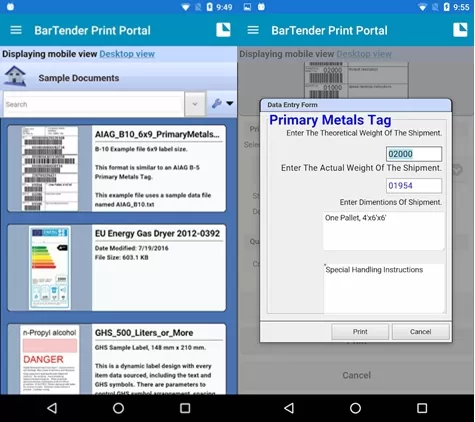This screenshot has height=422, width=475.
Task: Click theoretical weight field showing 02000
Action: click(414, 154)
